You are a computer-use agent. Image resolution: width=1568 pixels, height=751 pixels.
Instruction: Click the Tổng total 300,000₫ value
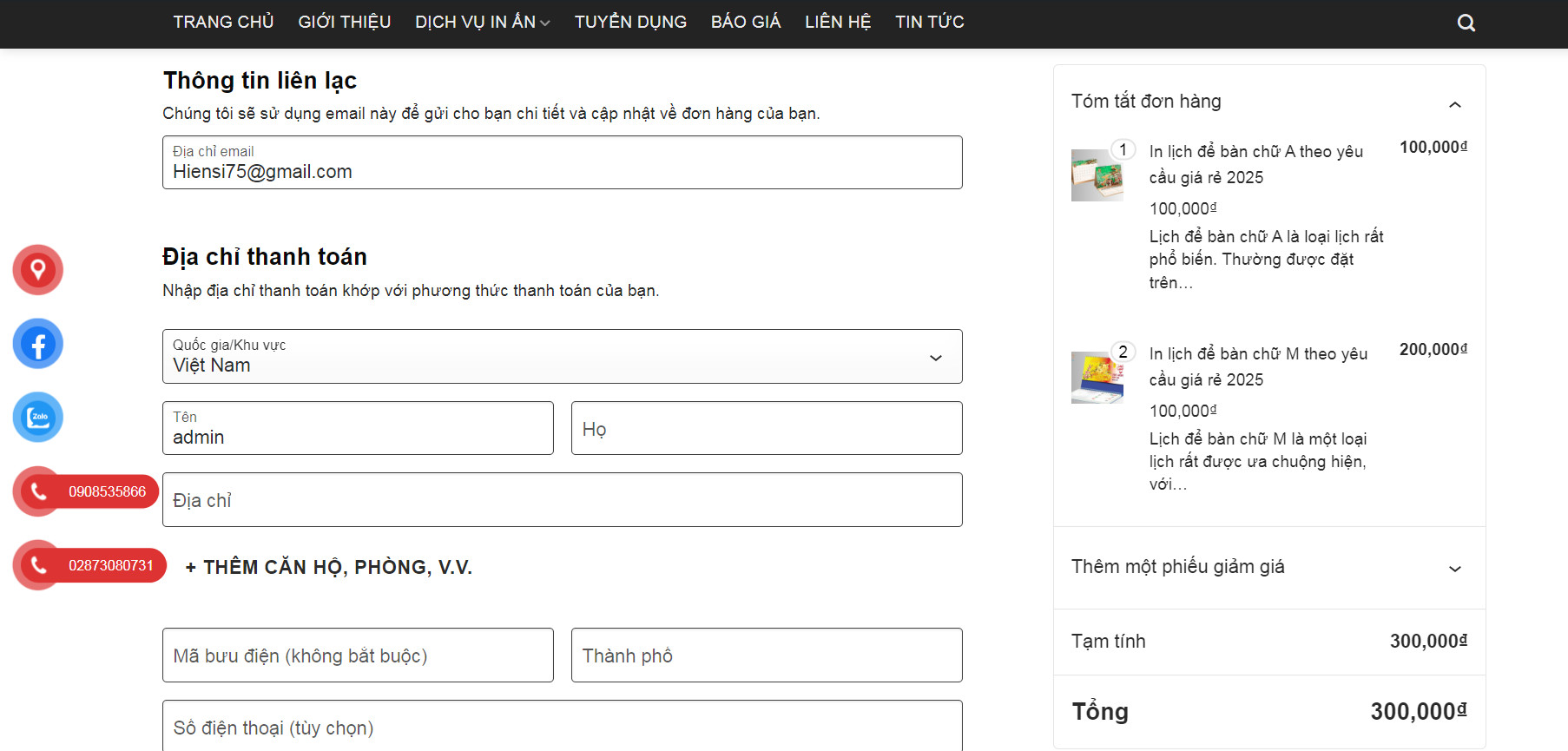(1419, 712)
